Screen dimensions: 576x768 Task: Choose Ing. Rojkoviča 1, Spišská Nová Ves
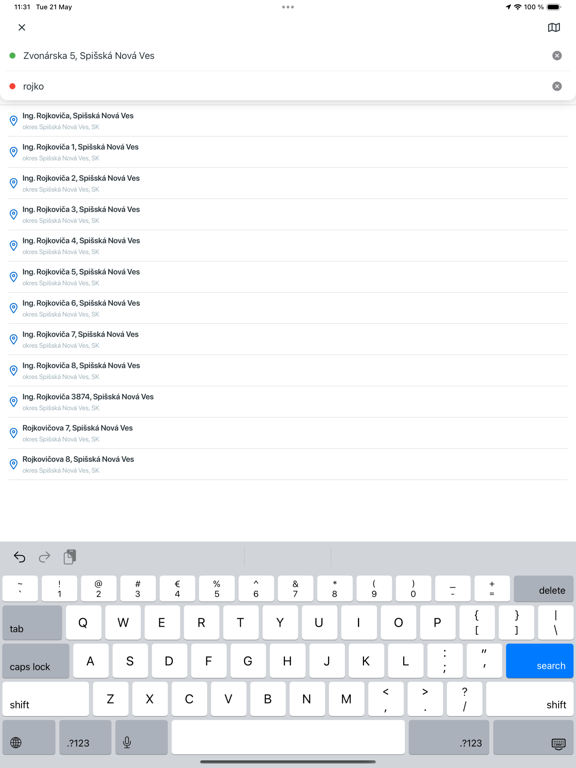point(288,152)
